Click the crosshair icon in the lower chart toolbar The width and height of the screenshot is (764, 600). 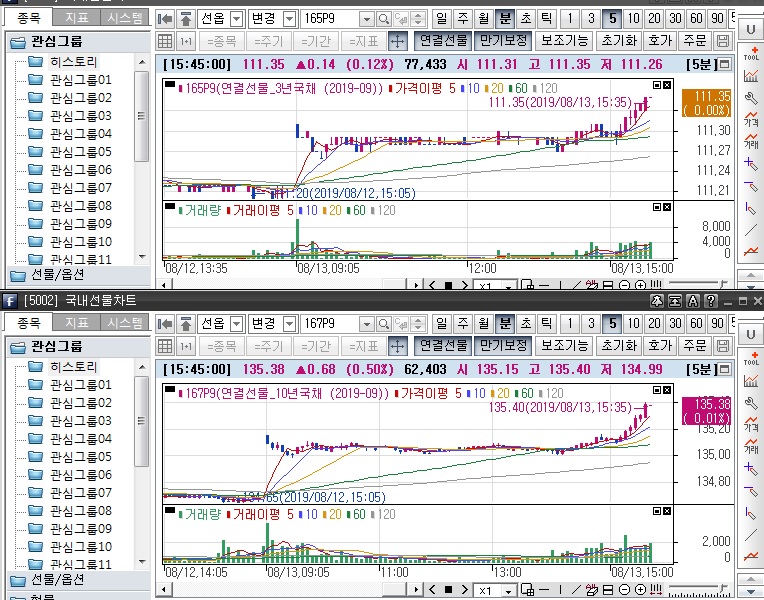tap(397, 346)
